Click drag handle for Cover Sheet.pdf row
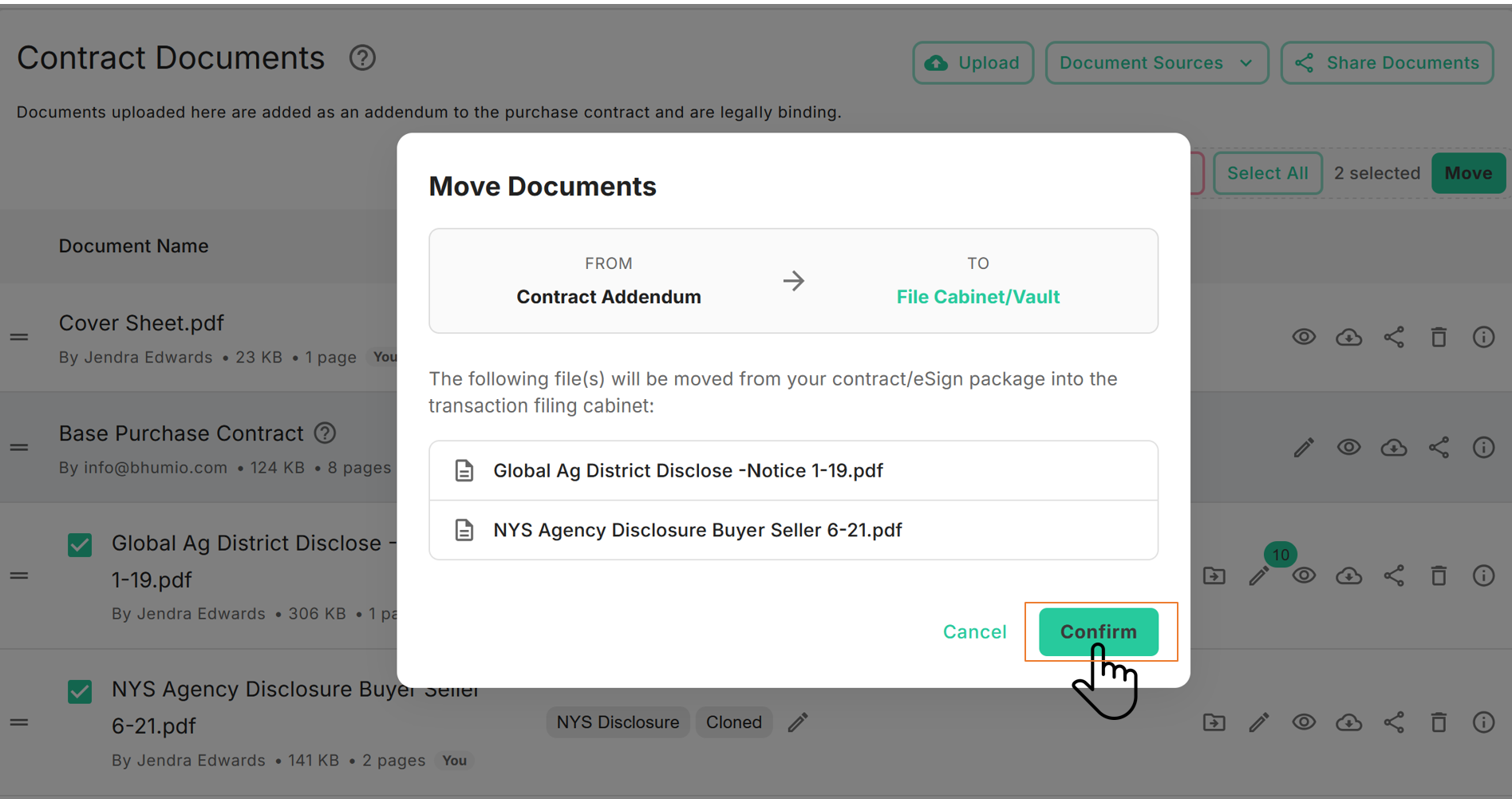The image size is (1512, 799). 19,337
